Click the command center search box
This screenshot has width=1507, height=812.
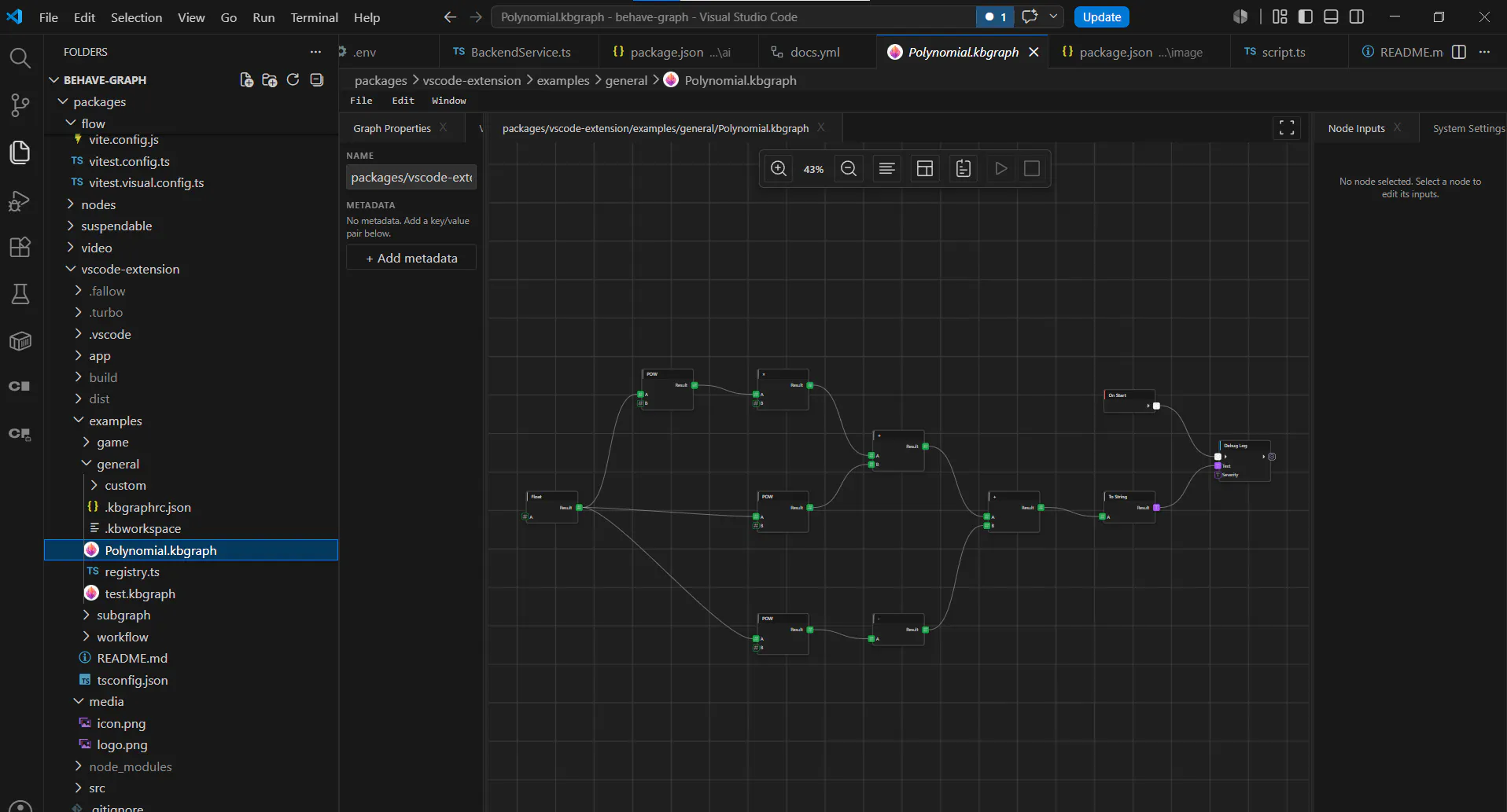(x=733, y=17)
